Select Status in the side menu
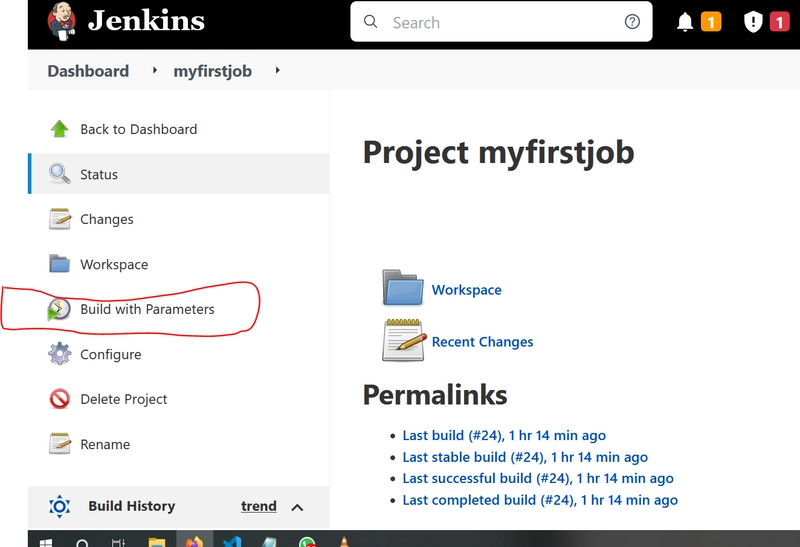This screenshot has height=547, width=800. [x=99, y=174]
